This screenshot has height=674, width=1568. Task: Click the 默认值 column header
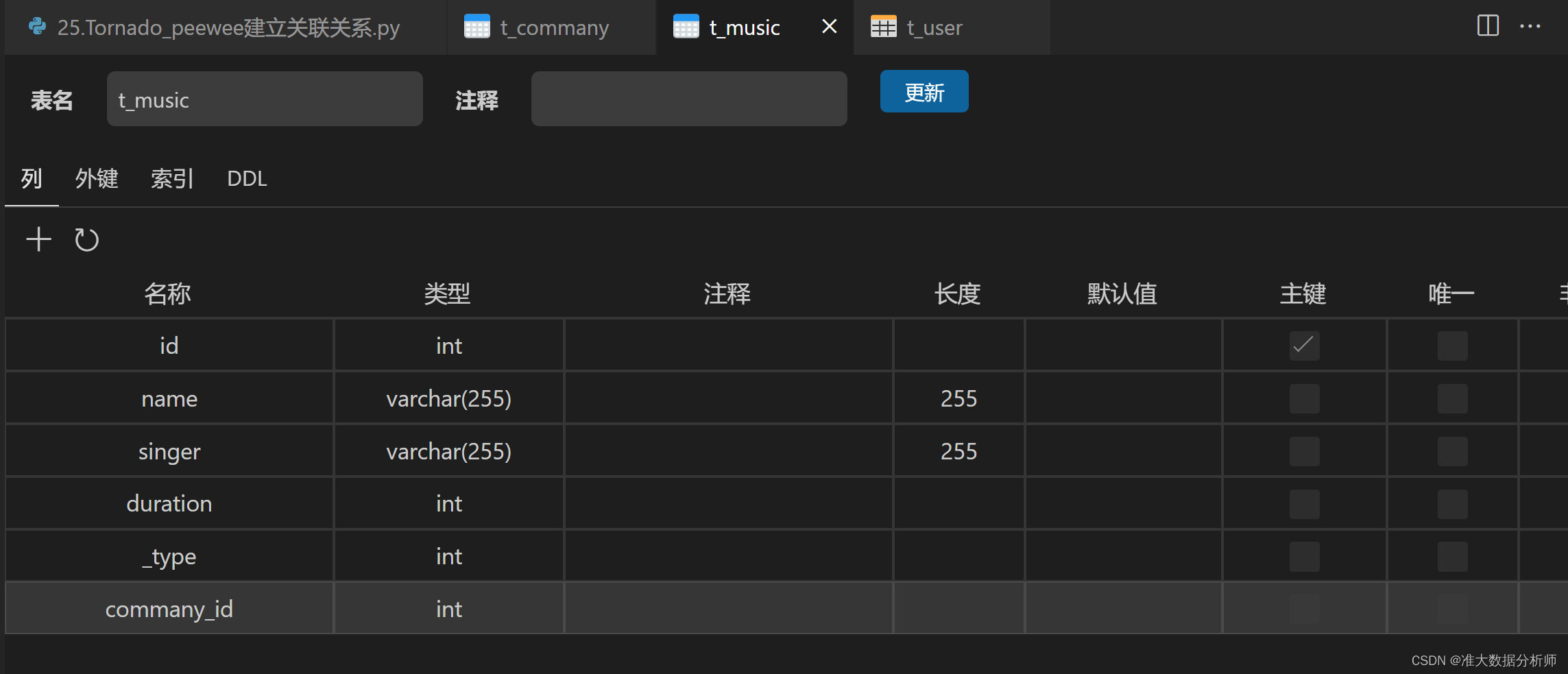point(1122,294)
